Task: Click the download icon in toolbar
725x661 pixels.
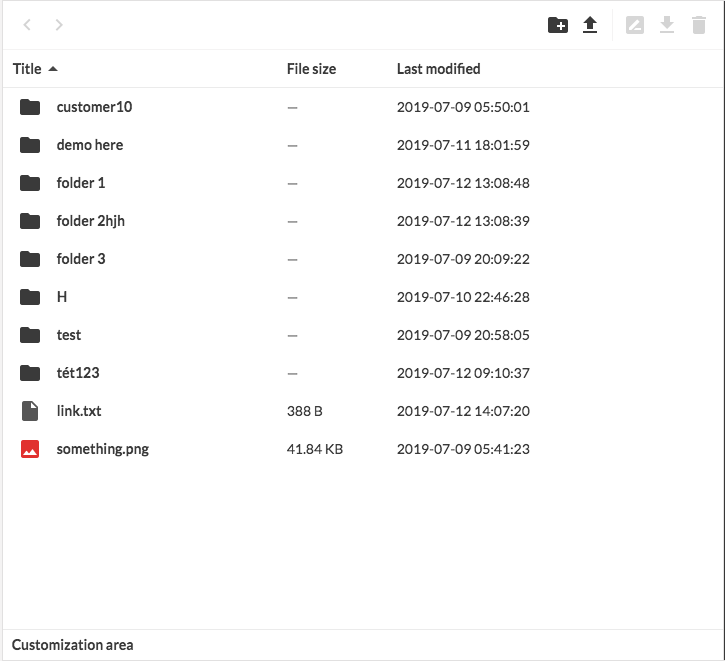Action: (x=667, y=25)
